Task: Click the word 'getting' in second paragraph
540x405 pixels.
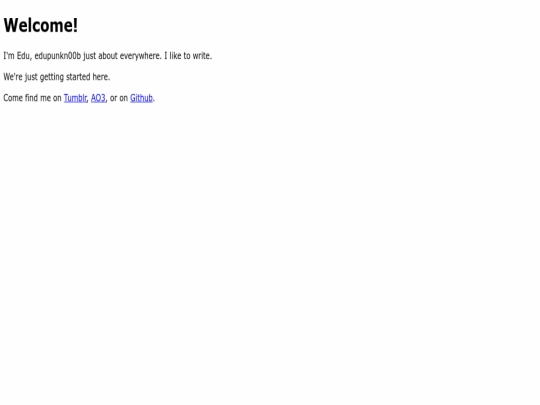Action: coord(52,77)
